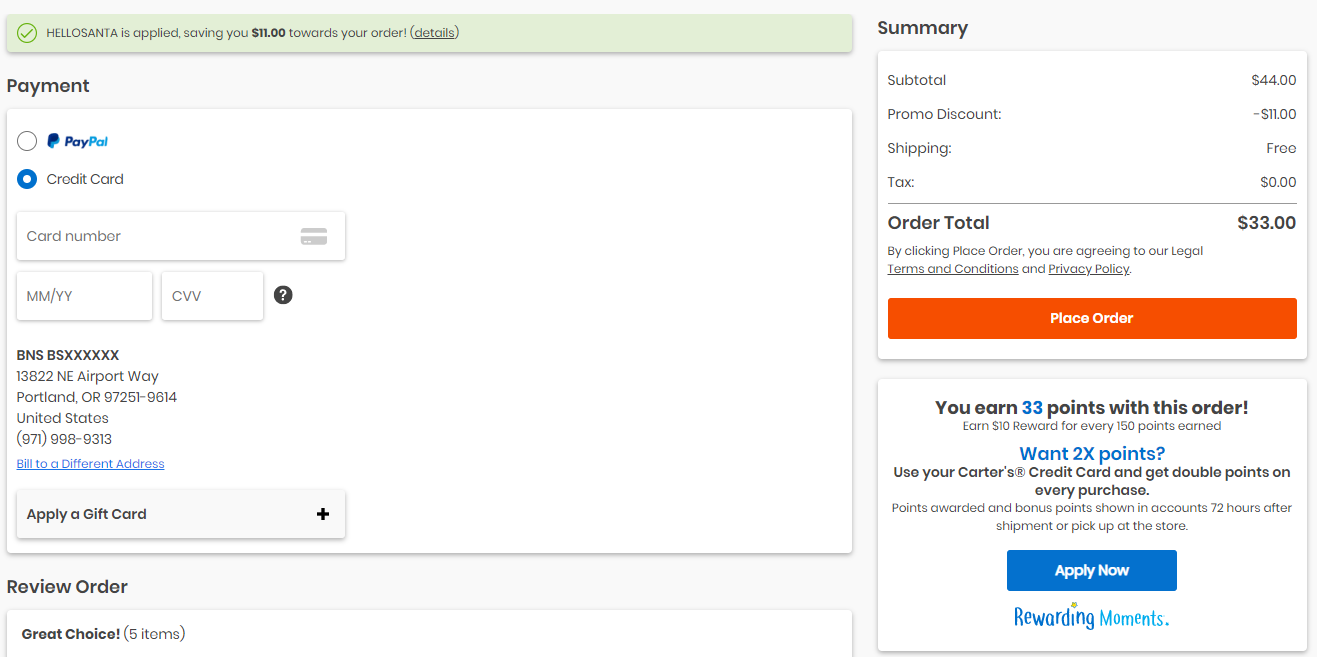
Task: Click the Great Choice! (5 items) heading
Action: point(103,634)
